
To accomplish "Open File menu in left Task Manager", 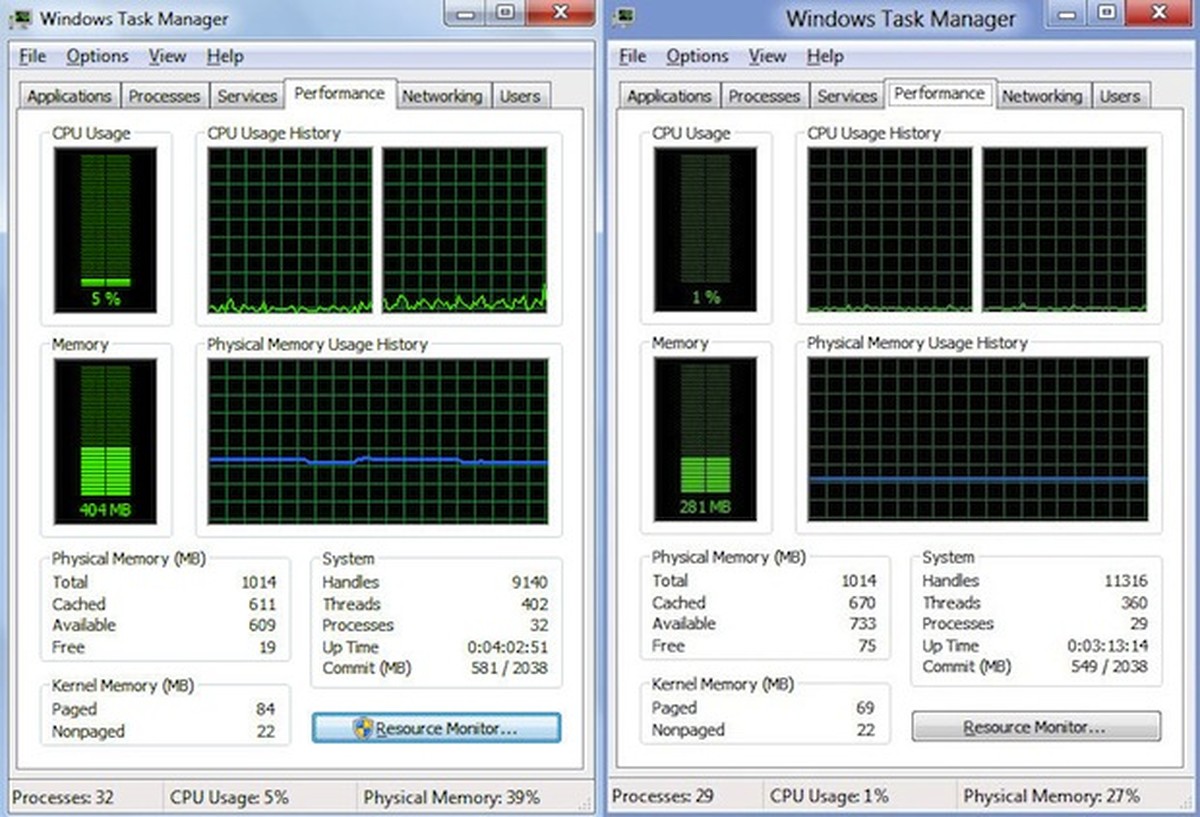I will [x=33, y=56].
